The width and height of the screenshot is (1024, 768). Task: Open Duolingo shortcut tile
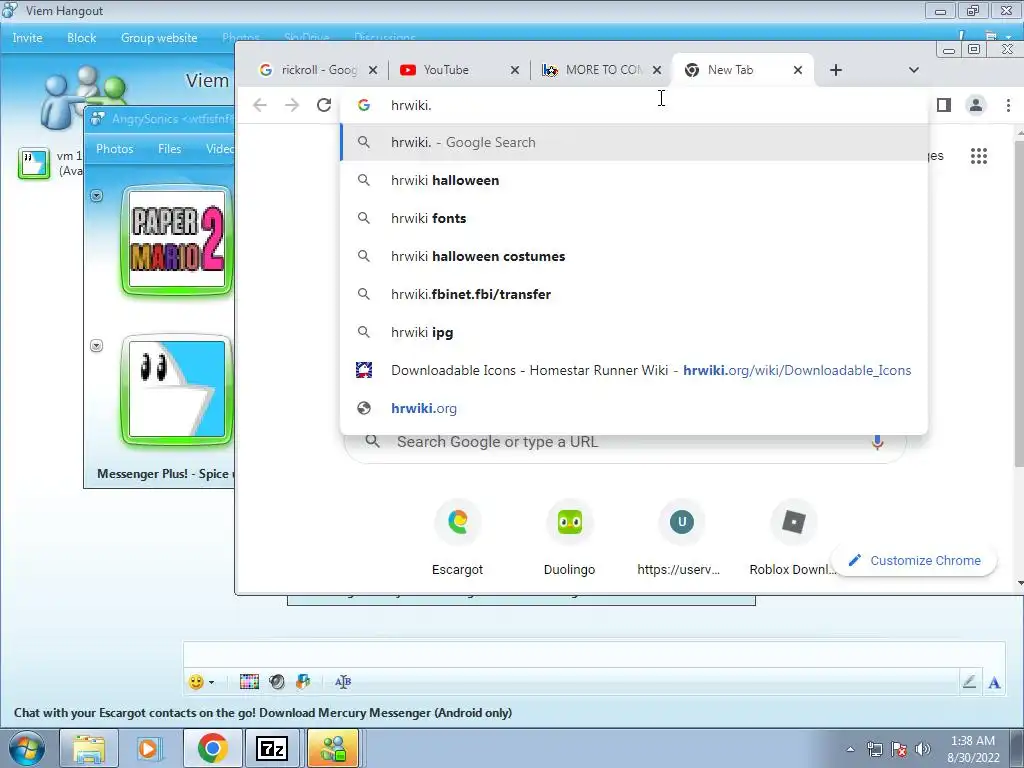tap(569, 539)
